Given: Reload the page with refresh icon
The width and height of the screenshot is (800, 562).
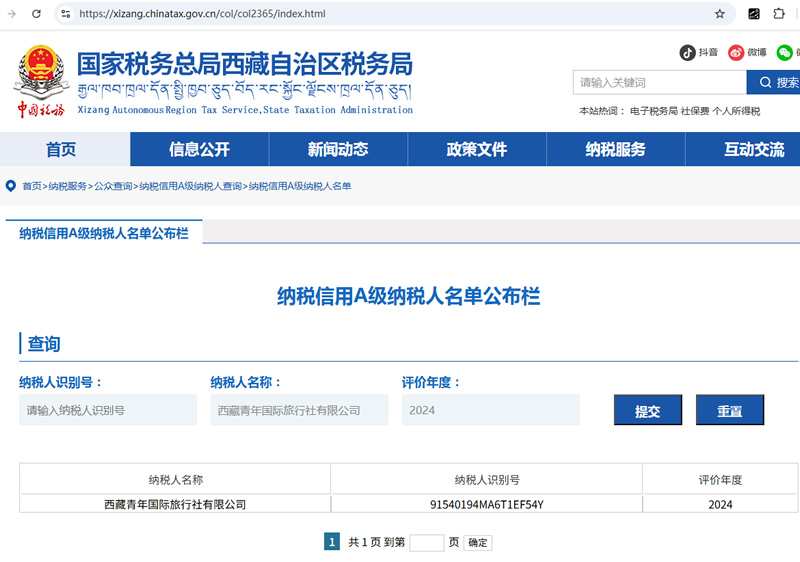Looking at the screenshot, I should tap(37, 14).
